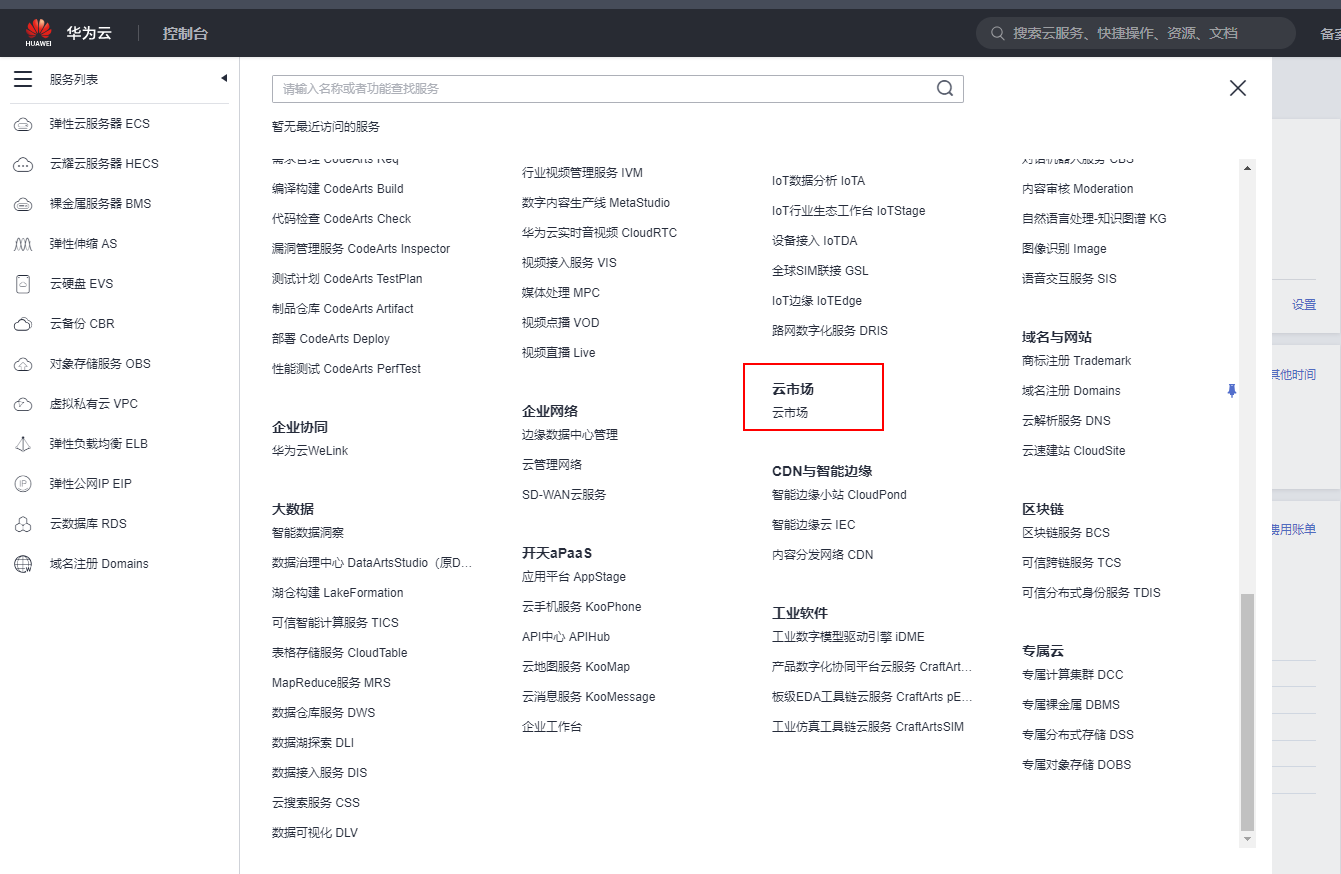Open 华为云WeLink under 企业协同
This screenshot has width=1341, height=874.
(x=310, y=451)
